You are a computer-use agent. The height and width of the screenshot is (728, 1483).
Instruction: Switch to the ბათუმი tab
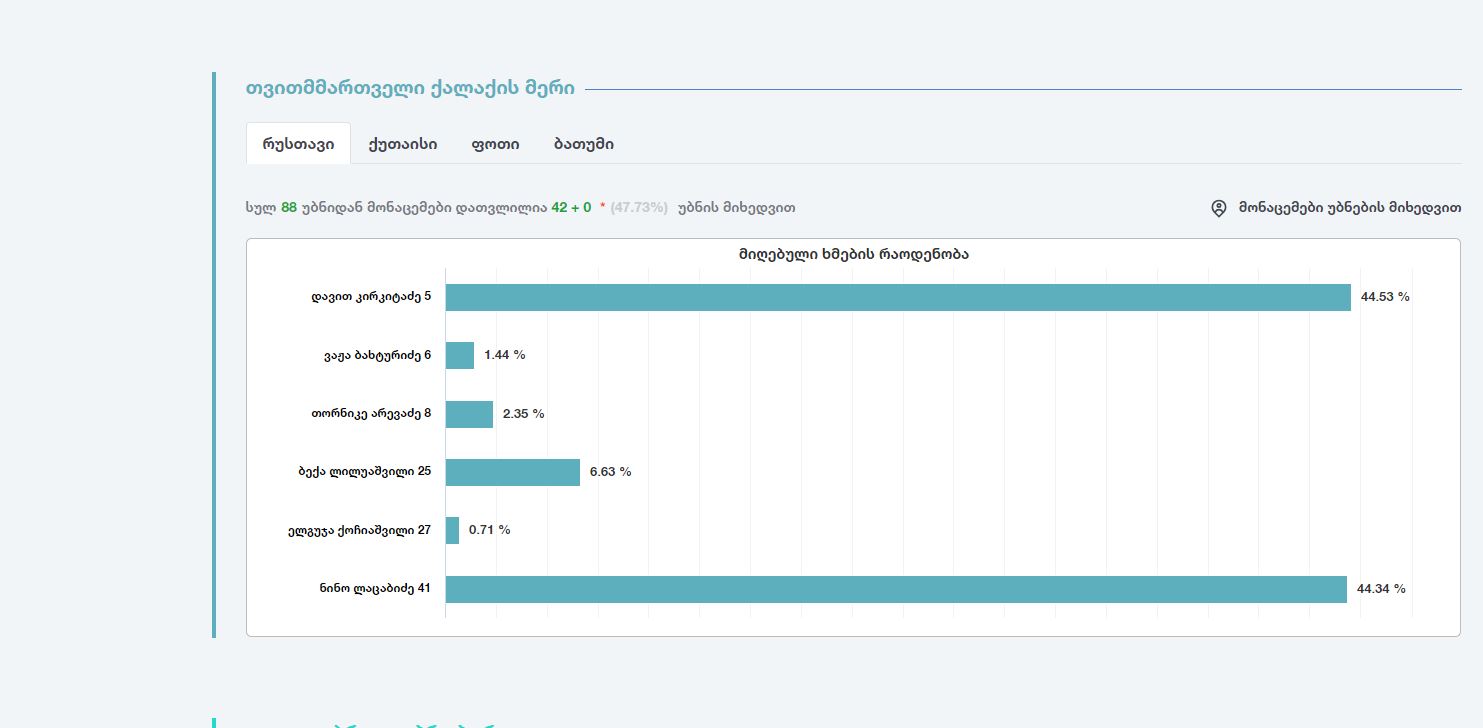(x=584, y=143)
